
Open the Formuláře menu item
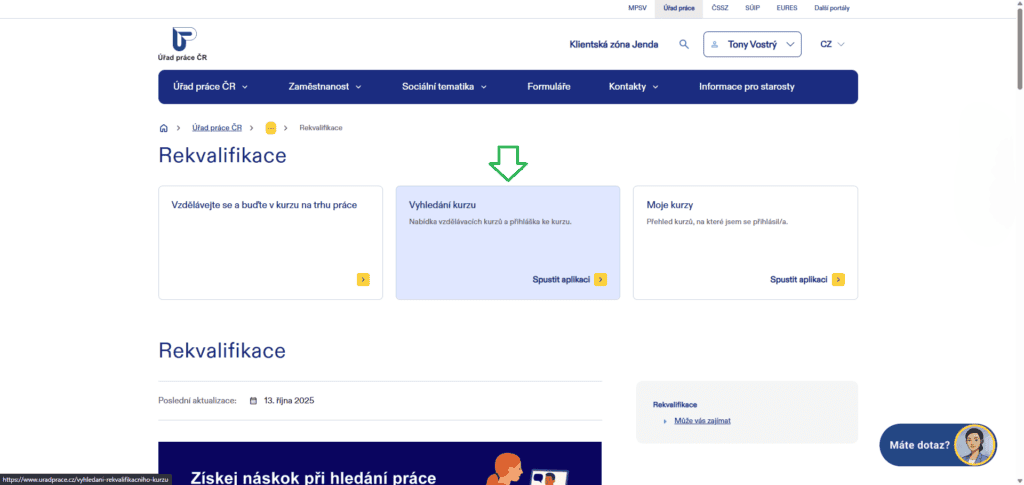click(x=549, y=87)
